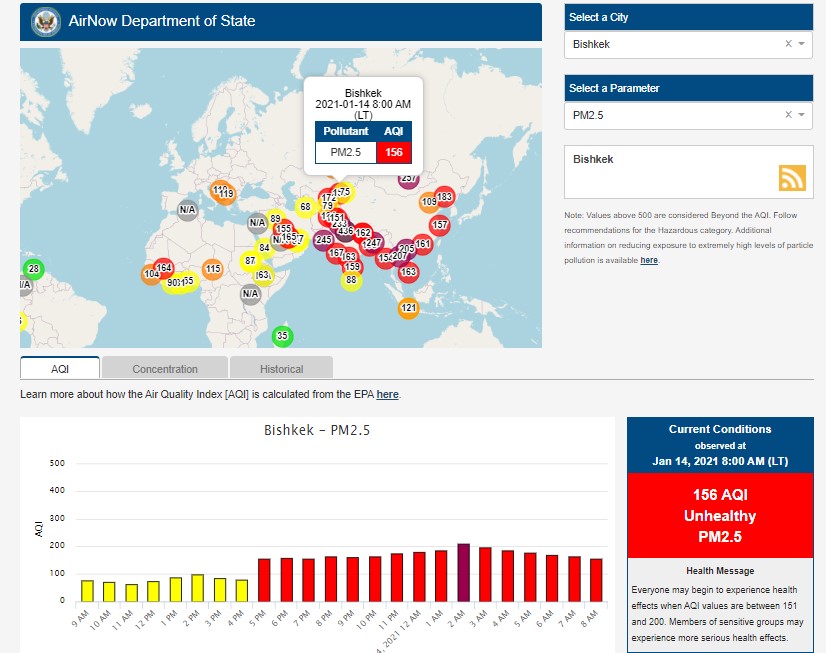Click the red map marker labeled 183
This screenshot has width=826, height=653.
point(445,197)
